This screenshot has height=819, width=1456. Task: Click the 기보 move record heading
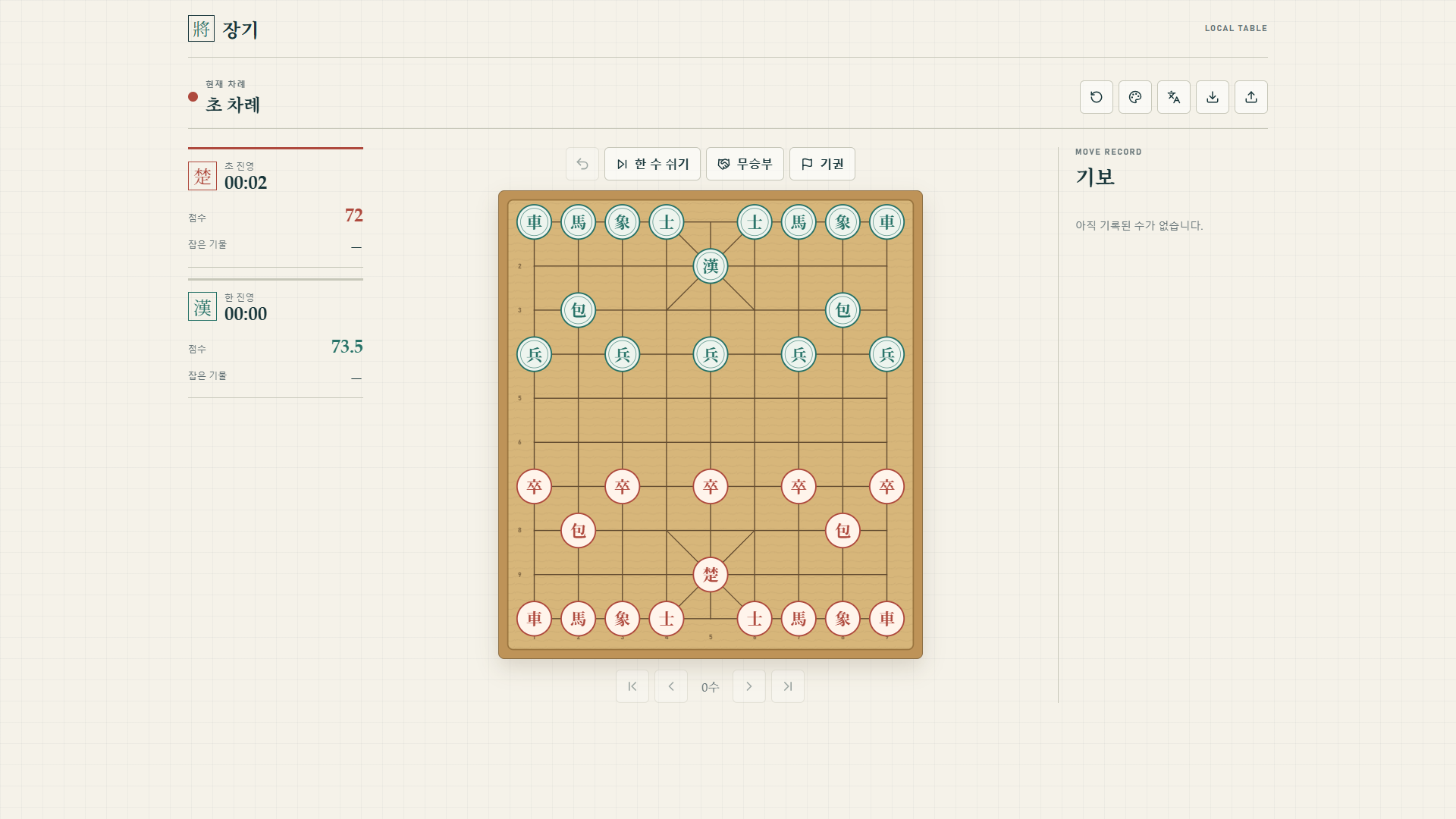pos(1094,177)
